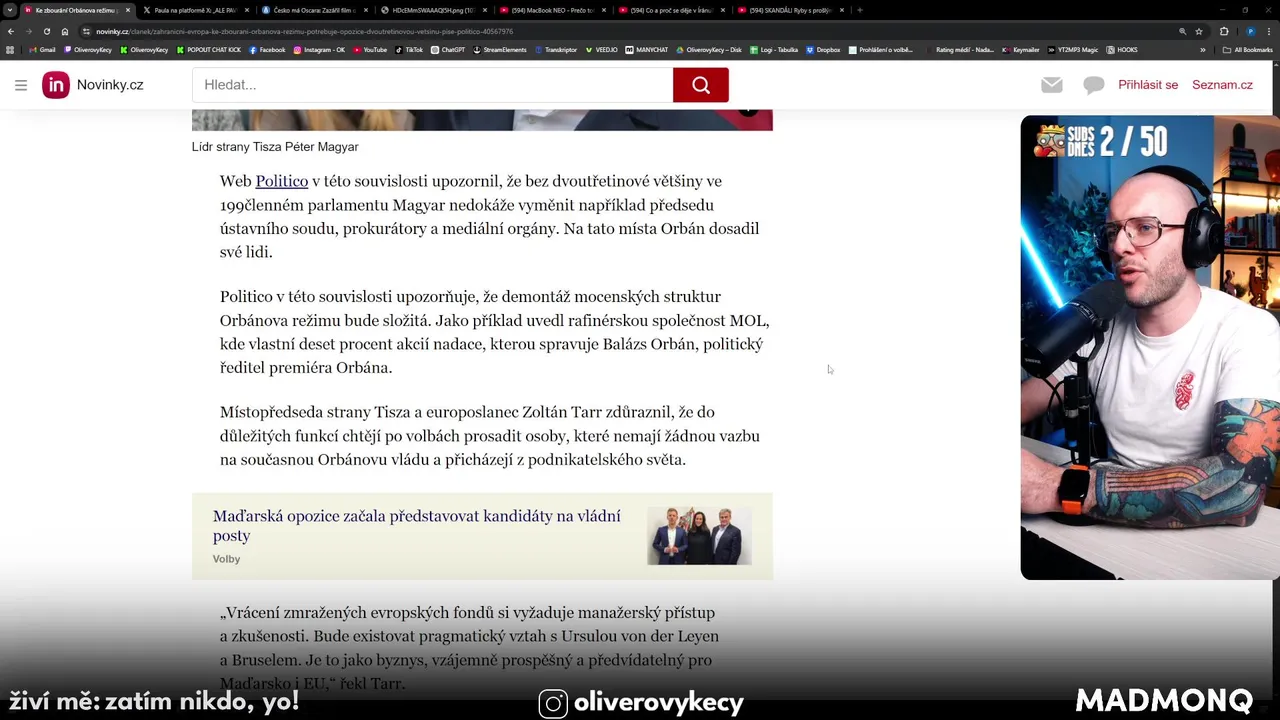Open VEED.IO bookmark
Viewport: 1280px width, 720px height.
coord(602,49)
